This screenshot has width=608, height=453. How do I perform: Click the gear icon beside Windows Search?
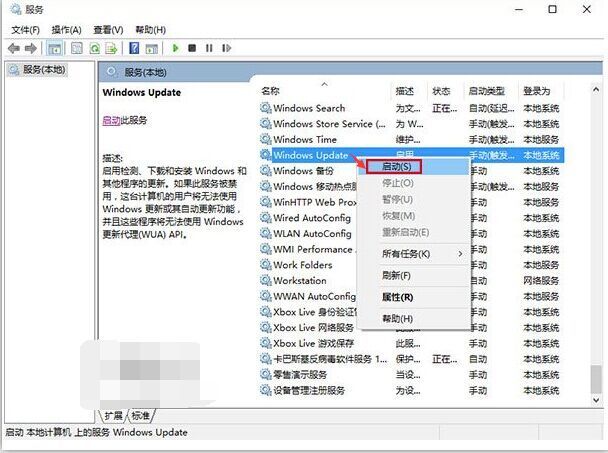[266, 108]
